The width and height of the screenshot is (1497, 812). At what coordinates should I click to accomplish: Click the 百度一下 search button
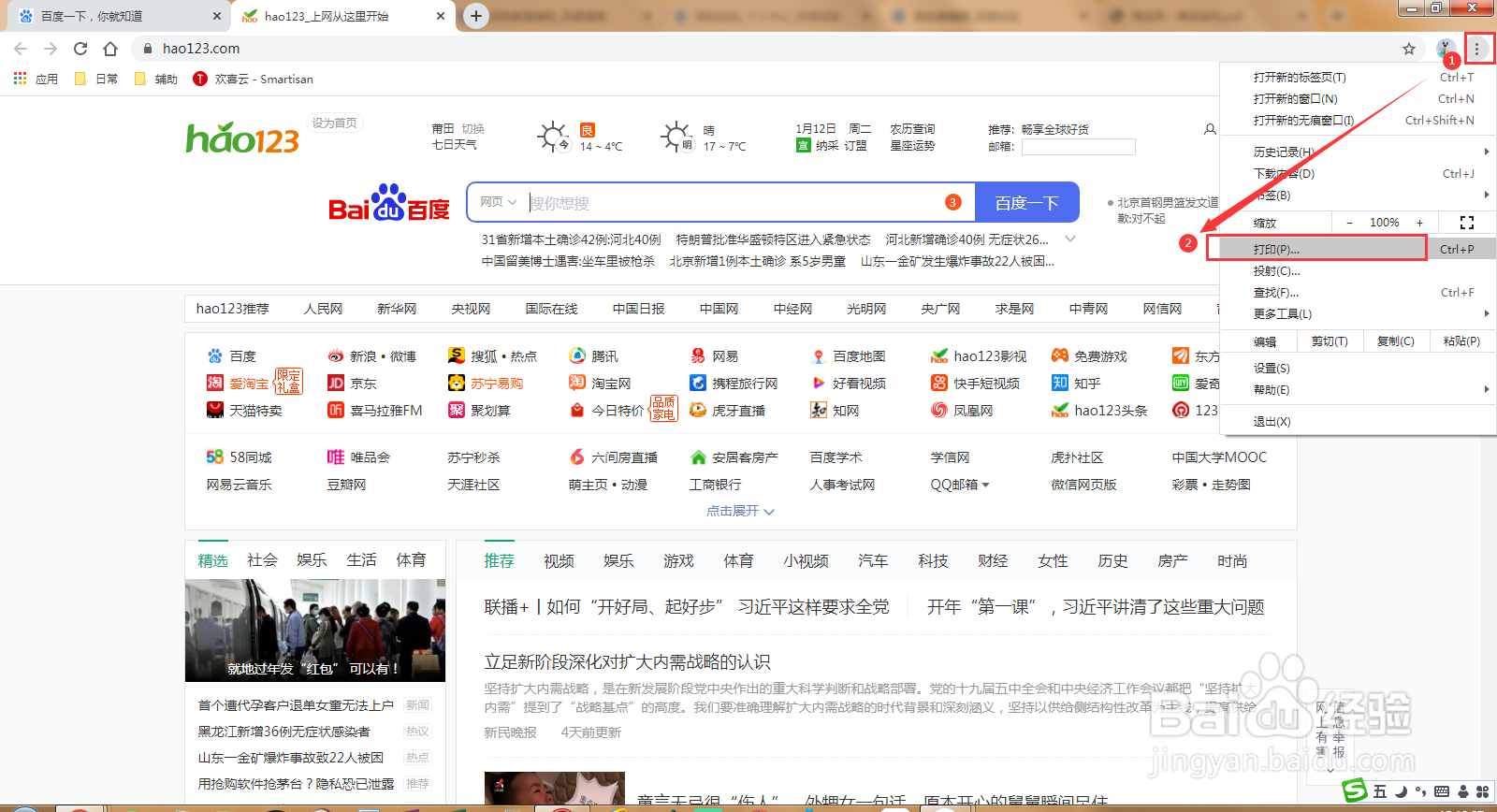click(1027, 203)
